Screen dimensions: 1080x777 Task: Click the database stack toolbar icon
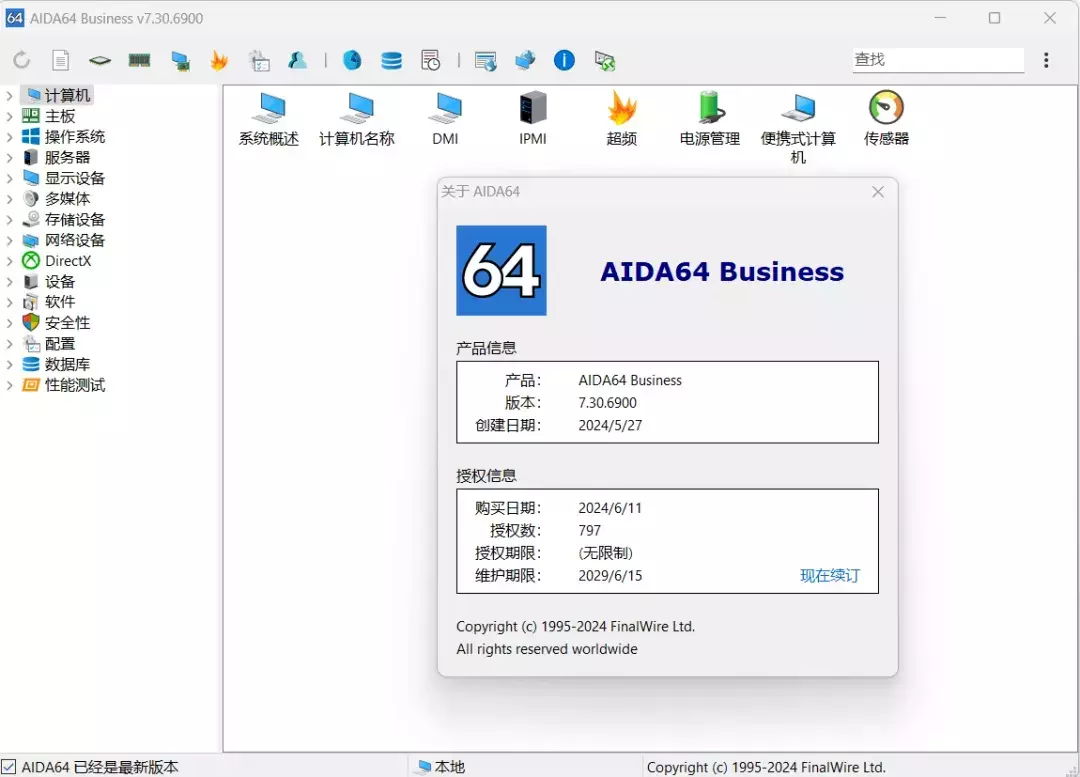[391, 61]
